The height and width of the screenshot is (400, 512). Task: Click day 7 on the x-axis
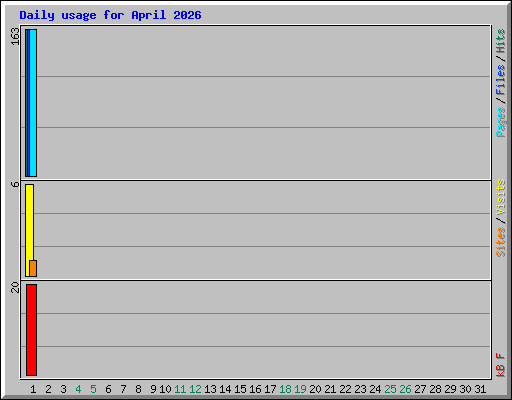[123, 389]
